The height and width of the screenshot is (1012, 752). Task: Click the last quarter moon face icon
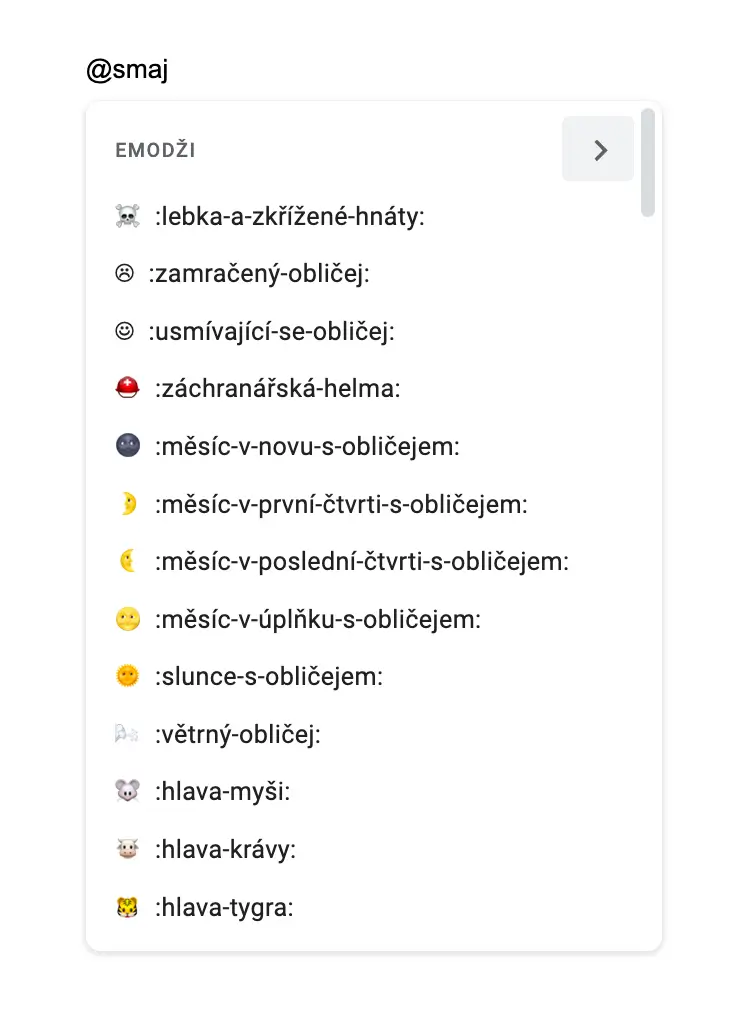pyautogui.click(x=127, y=562)
